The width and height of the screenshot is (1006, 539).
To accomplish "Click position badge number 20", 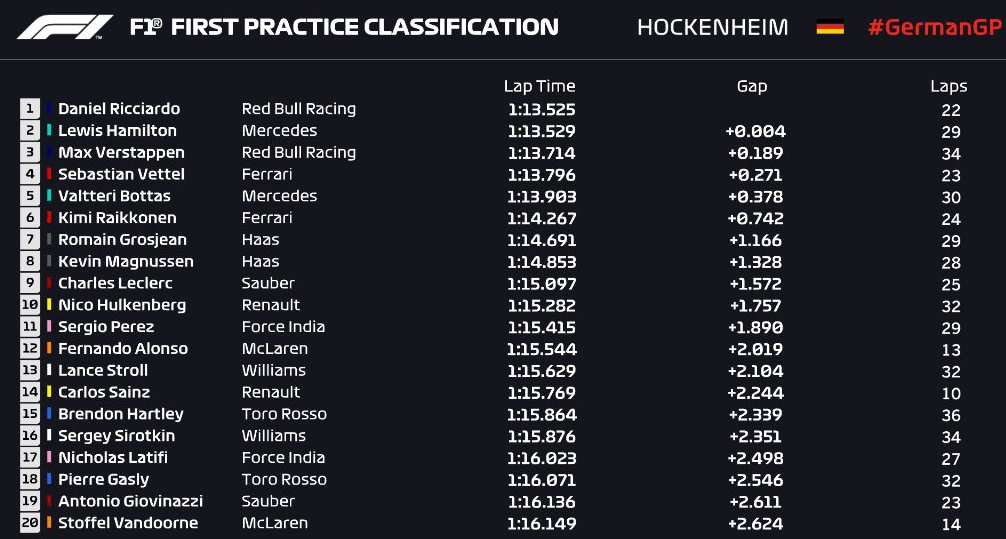I will click(x=30, y=523).
